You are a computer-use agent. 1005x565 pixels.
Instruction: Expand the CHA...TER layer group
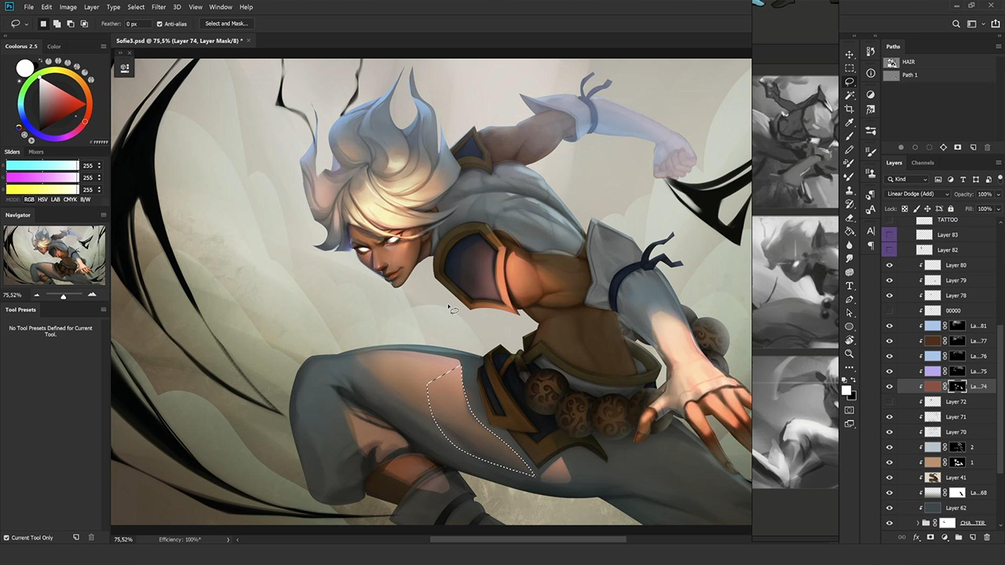[x=917, y=523]
